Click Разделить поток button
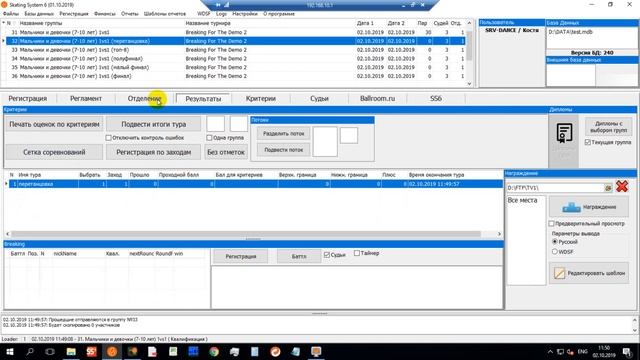The width and height of the screenshot is (640, 360). point(283,133)
